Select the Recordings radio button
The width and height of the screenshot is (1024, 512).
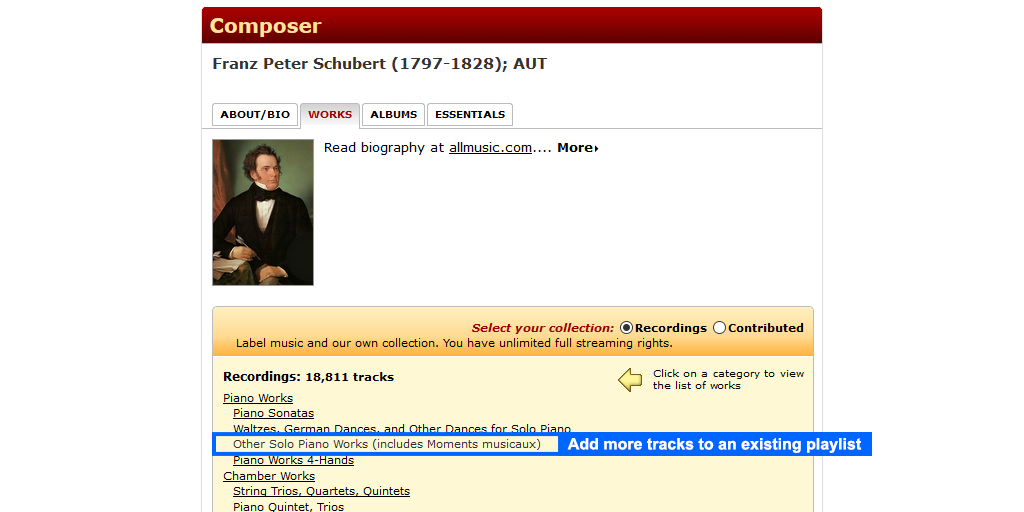click(x=626, y=328)
